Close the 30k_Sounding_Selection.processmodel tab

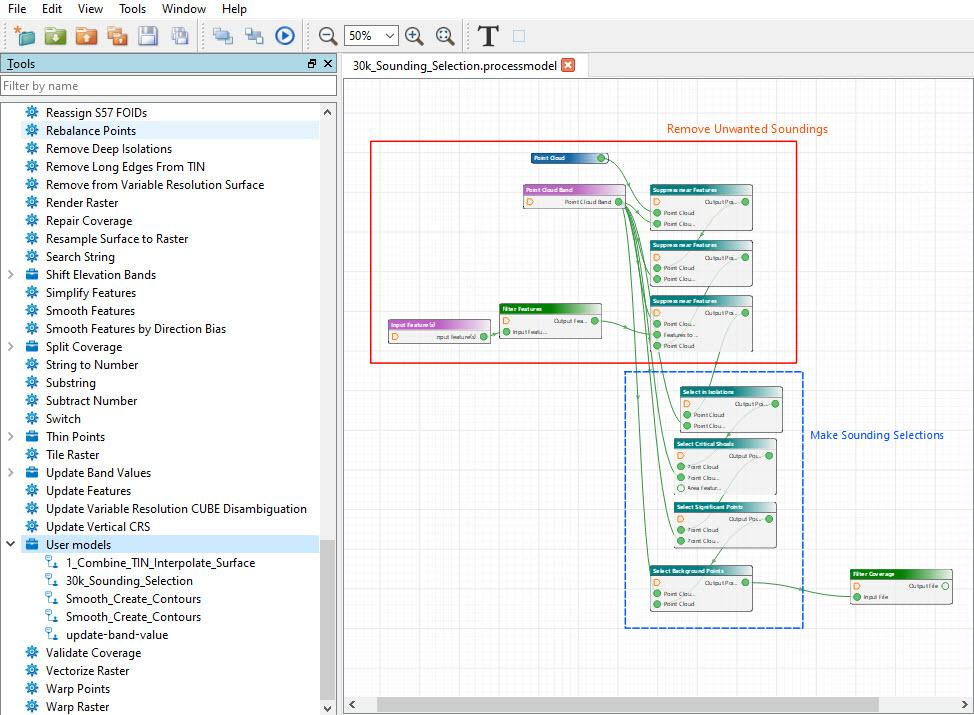click(568, 65)
